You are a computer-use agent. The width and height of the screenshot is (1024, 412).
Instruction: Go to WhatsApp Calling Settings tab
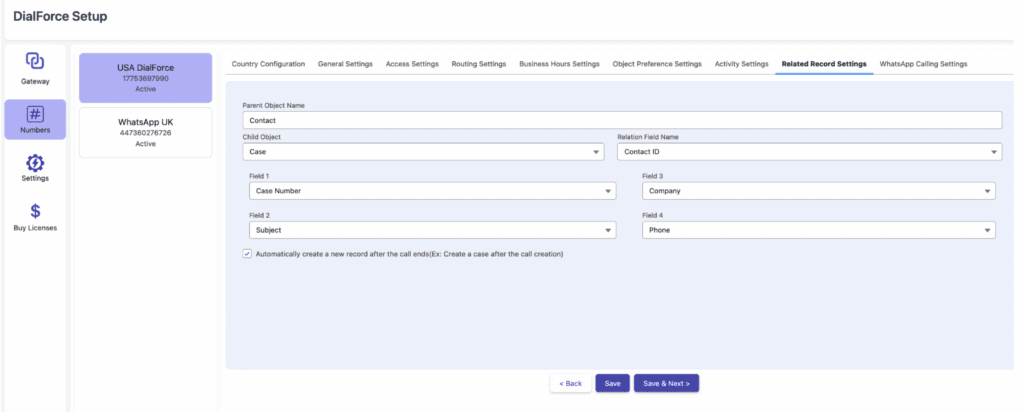point(923,64)
